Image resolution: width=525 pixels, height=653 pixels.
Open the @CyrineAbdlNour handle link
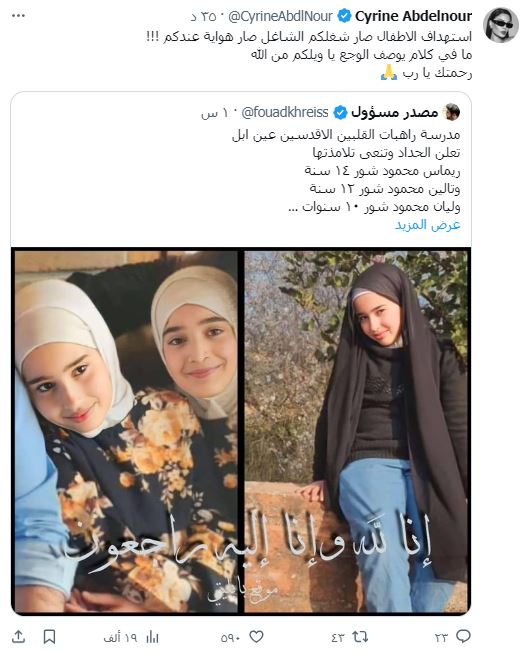coord(281,17)
